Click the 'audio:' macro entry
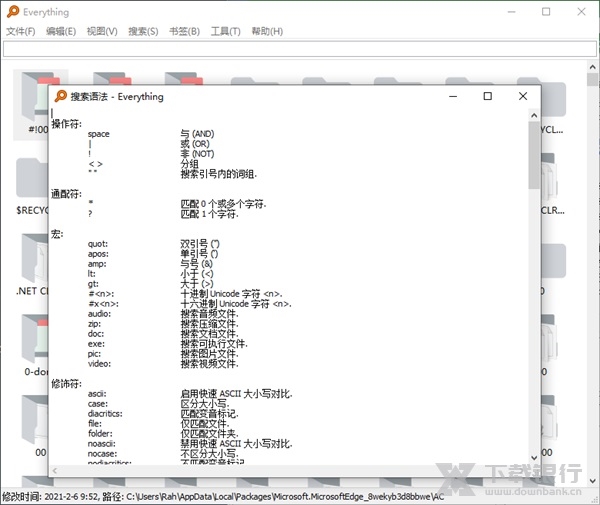 [x=99, y=314]
